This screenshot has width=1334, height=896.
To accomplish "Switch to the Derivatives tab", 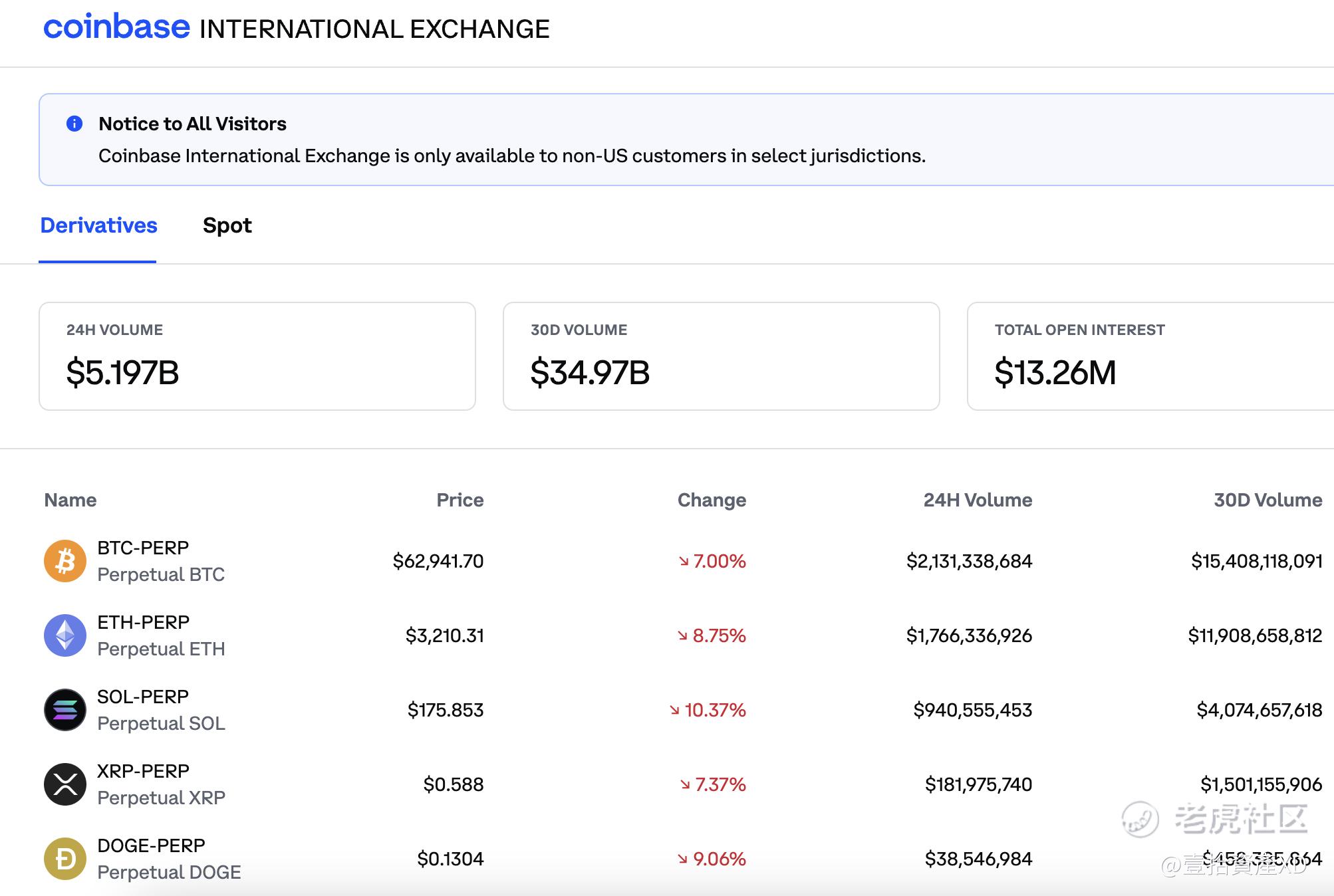I will pos(98,225).
